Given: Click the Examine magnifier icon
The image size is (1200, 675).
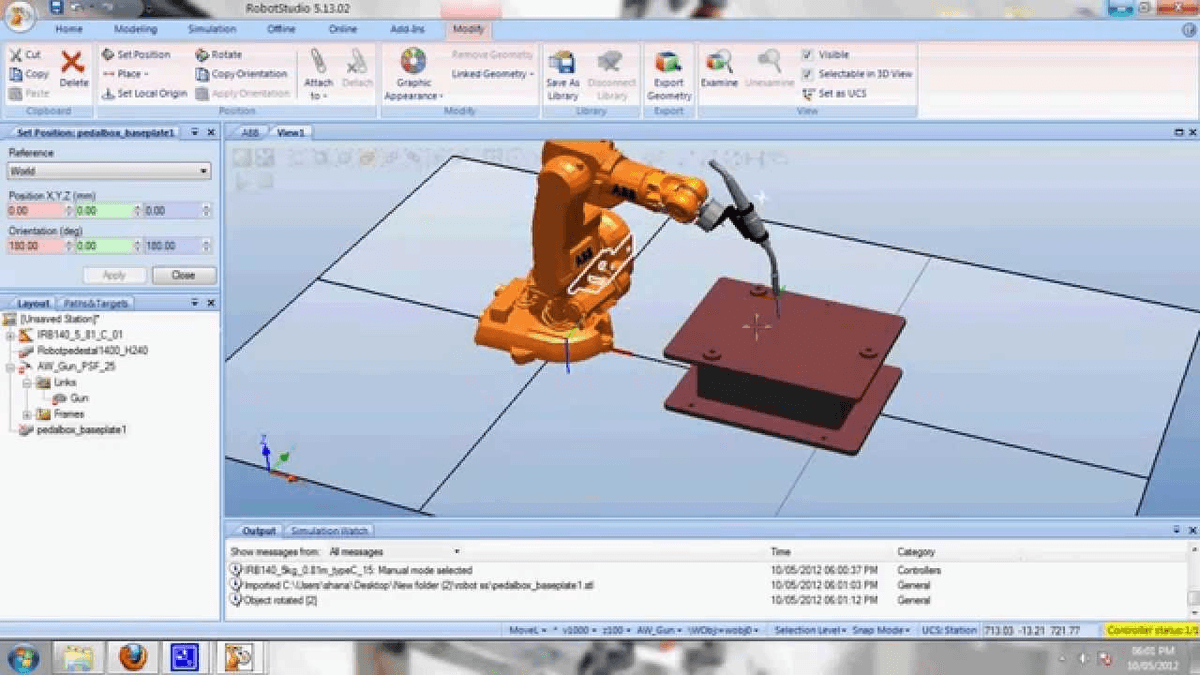Looking at the screenshot, I should (x=718, y=62).
